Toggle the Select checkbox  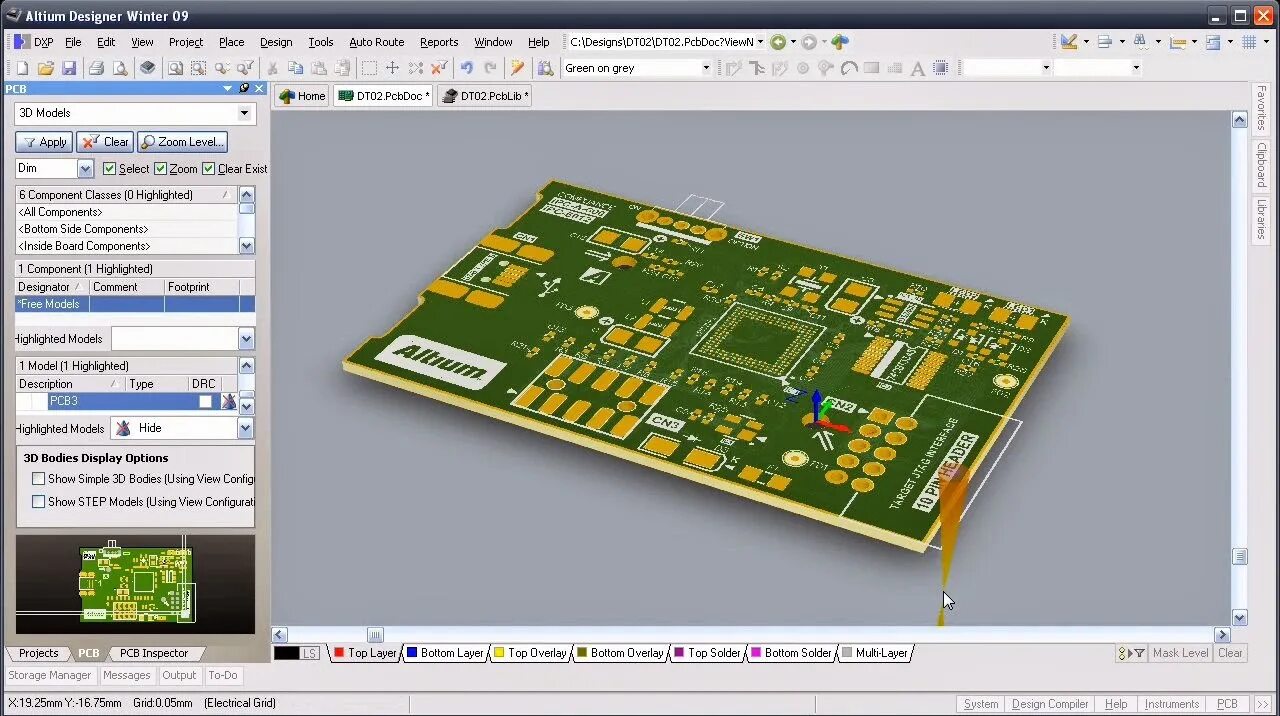[110, 169]
